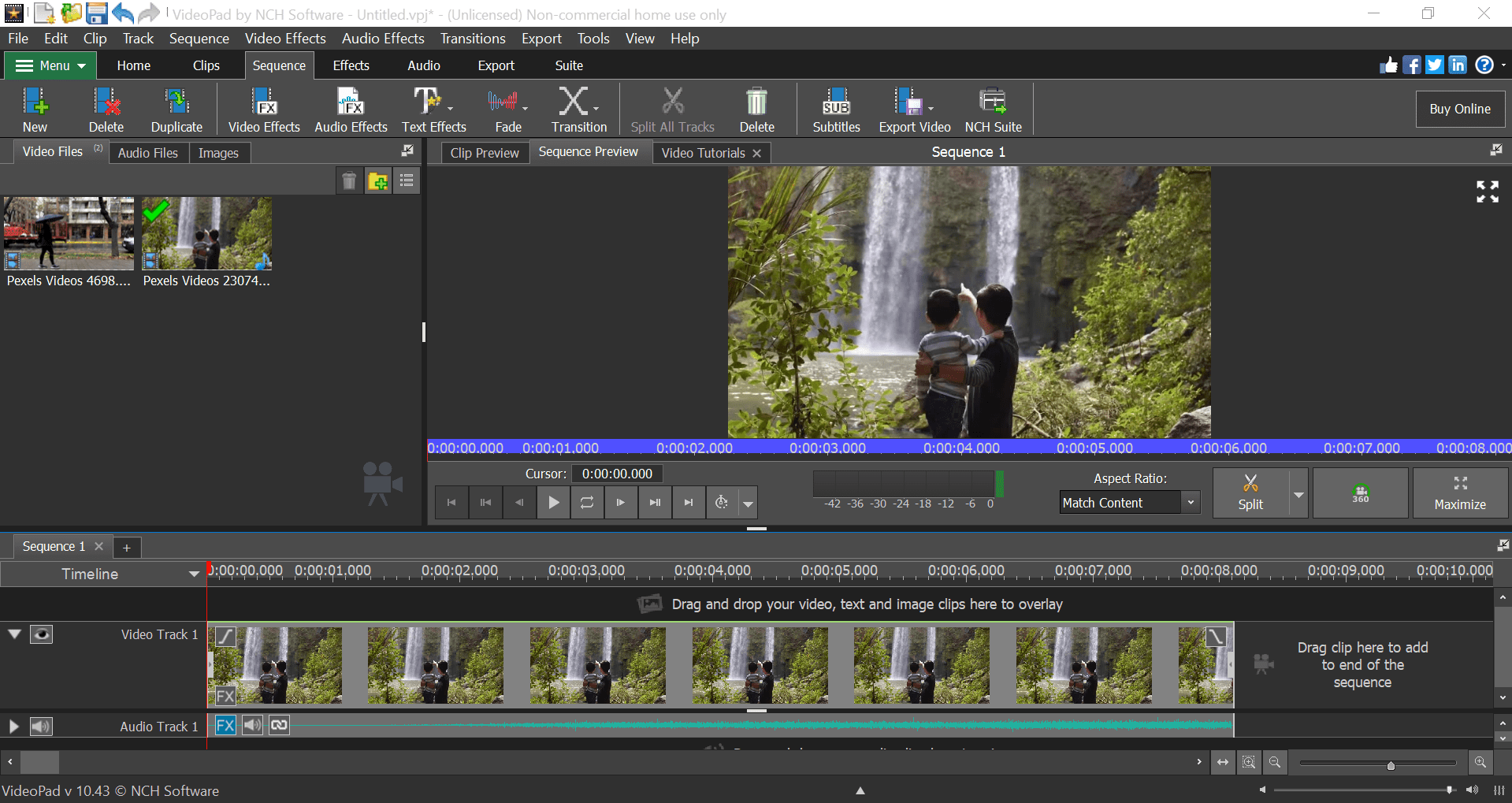Click the 360 video view button
Screen dimensions: 1512x803
pos(1361,493)
